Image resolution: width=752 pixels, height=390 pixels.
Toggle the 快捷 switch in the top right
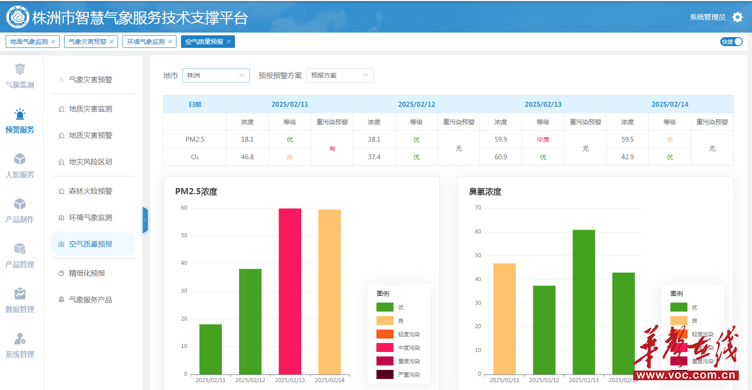tap(731, 42)
